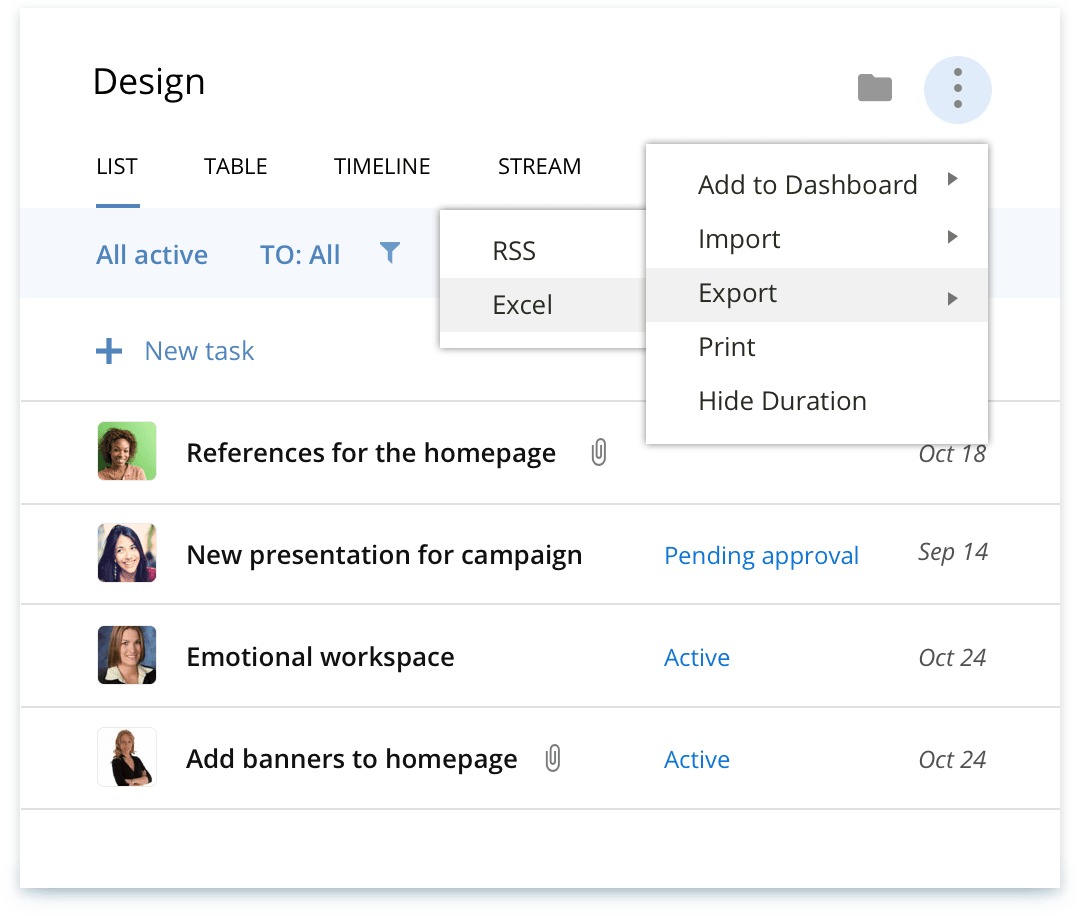Open attachments on References for the homepage

598,452
